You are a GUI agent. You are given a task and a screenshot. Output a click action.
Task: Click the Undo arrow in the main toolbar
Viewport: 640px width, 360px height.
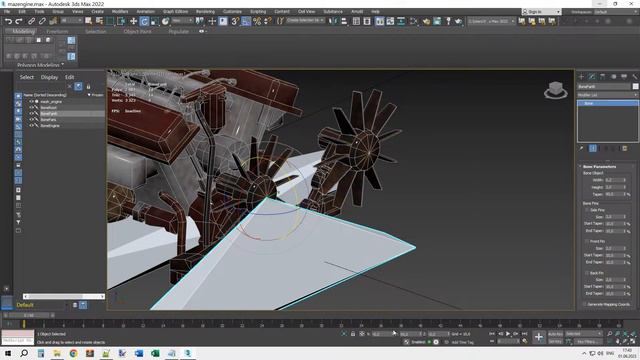pyautogui.click(x=8, y=21)
